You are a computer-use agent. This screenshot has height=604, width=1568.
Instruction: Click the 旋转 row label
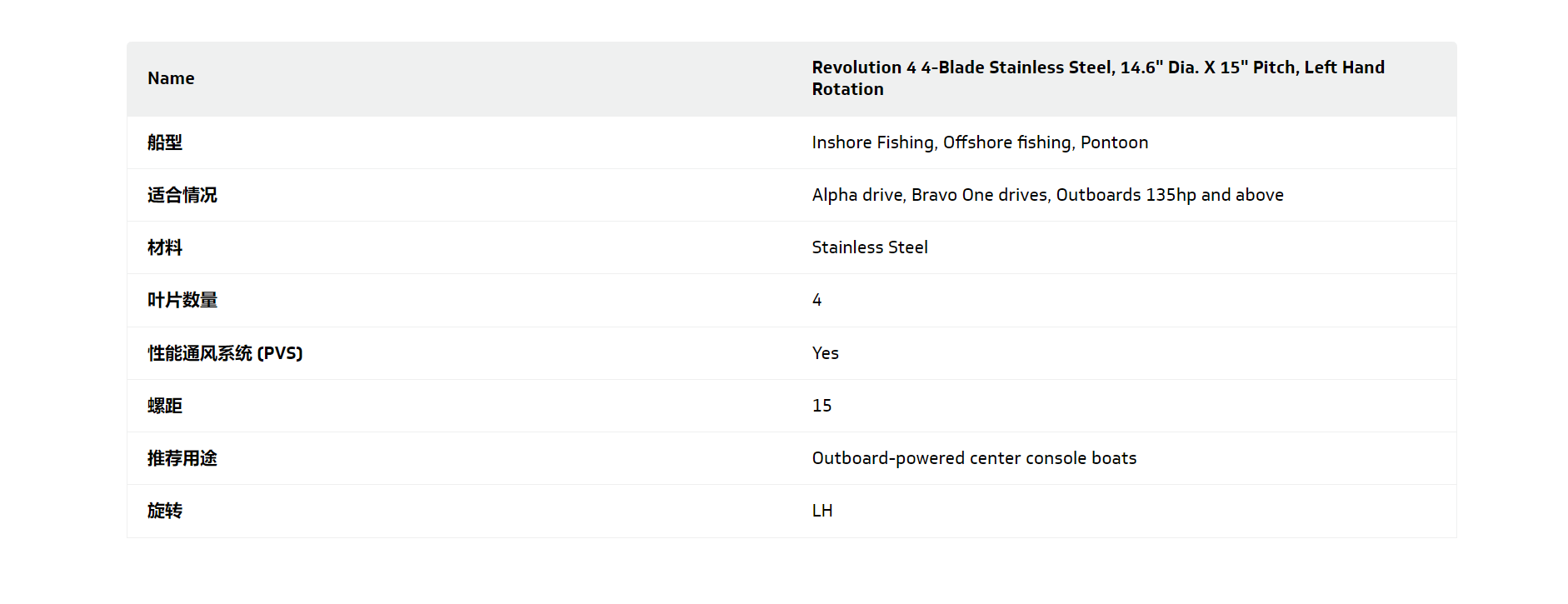(x=165, y=511)
